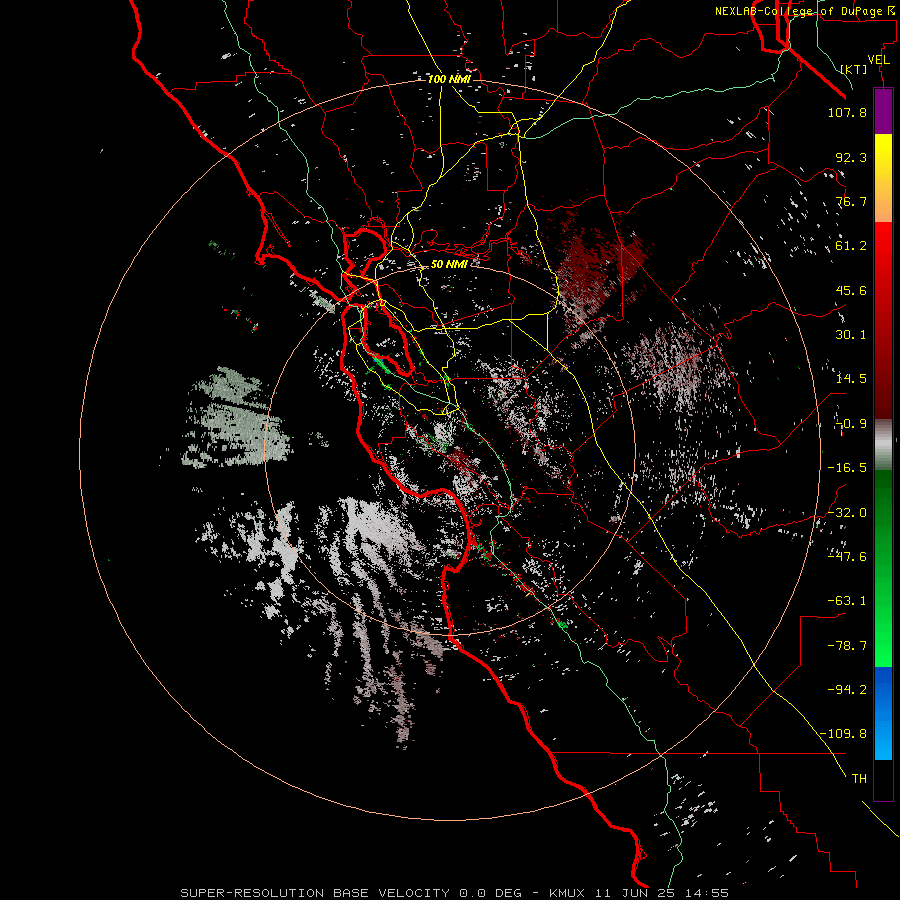
Task: Pick the black TH segment of the color bar
Action: pos(883,779)
